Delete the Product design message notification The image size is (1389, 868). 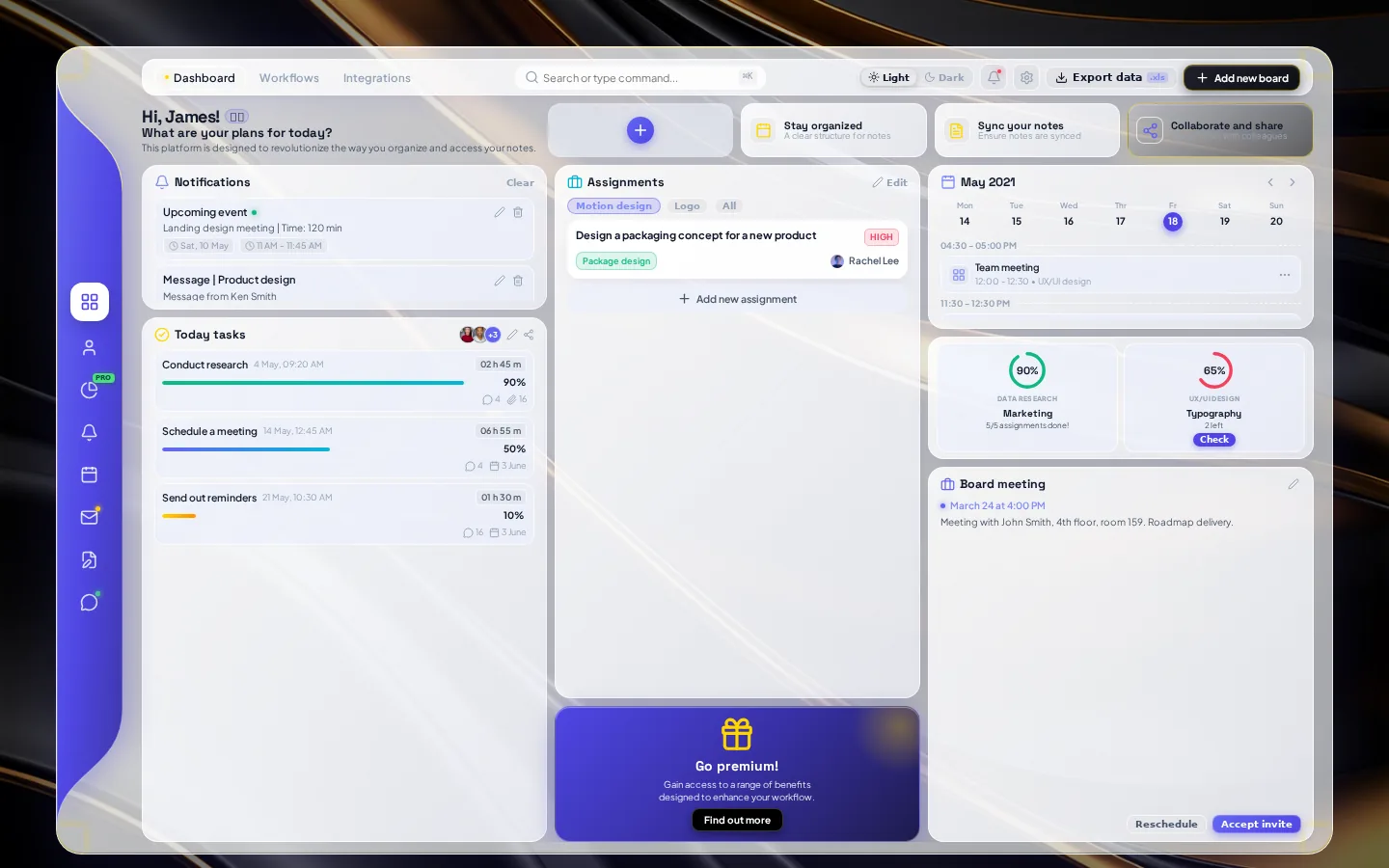point(518,281)
